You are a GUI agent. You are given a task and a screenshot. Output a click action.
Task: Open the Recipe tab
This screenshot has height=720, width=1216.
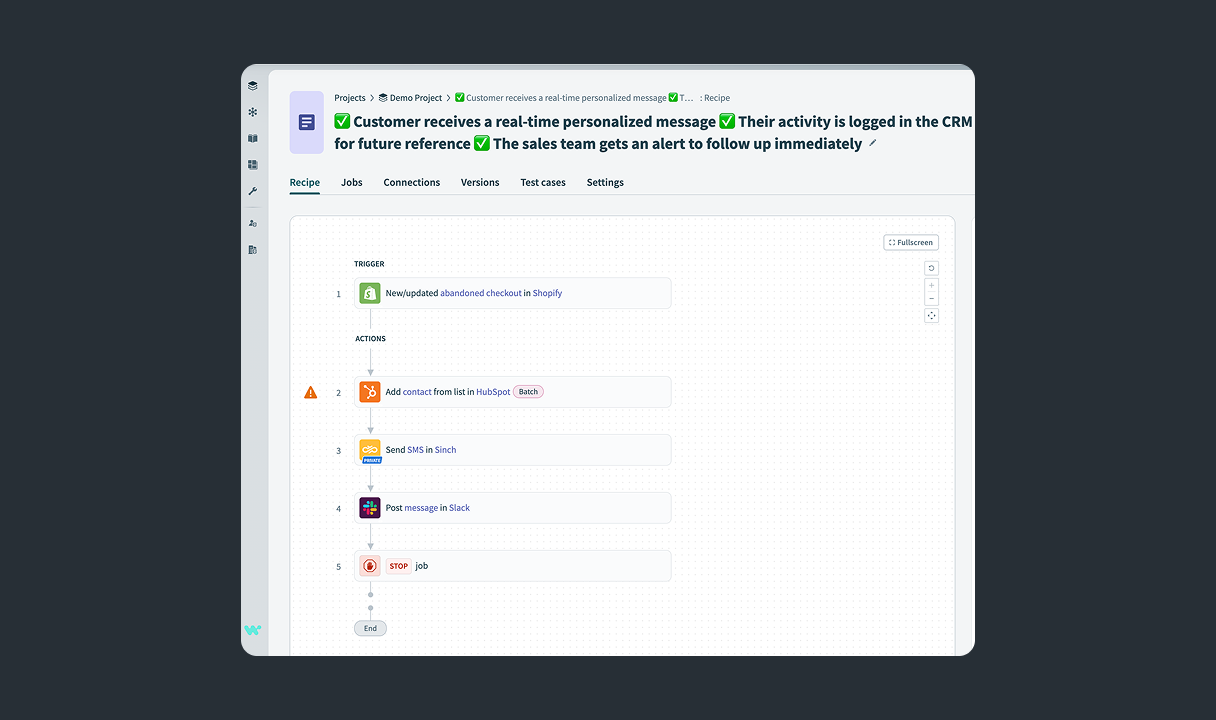305,183
